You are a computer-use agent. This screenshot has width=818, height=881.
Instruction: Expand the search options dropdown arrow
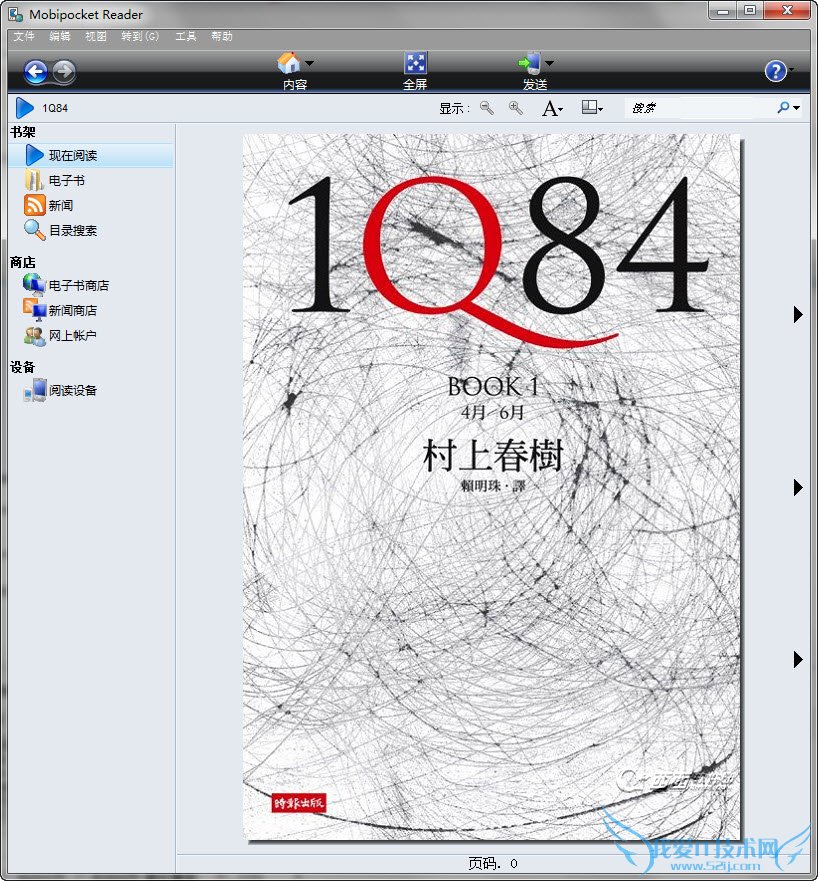point(797,108)
